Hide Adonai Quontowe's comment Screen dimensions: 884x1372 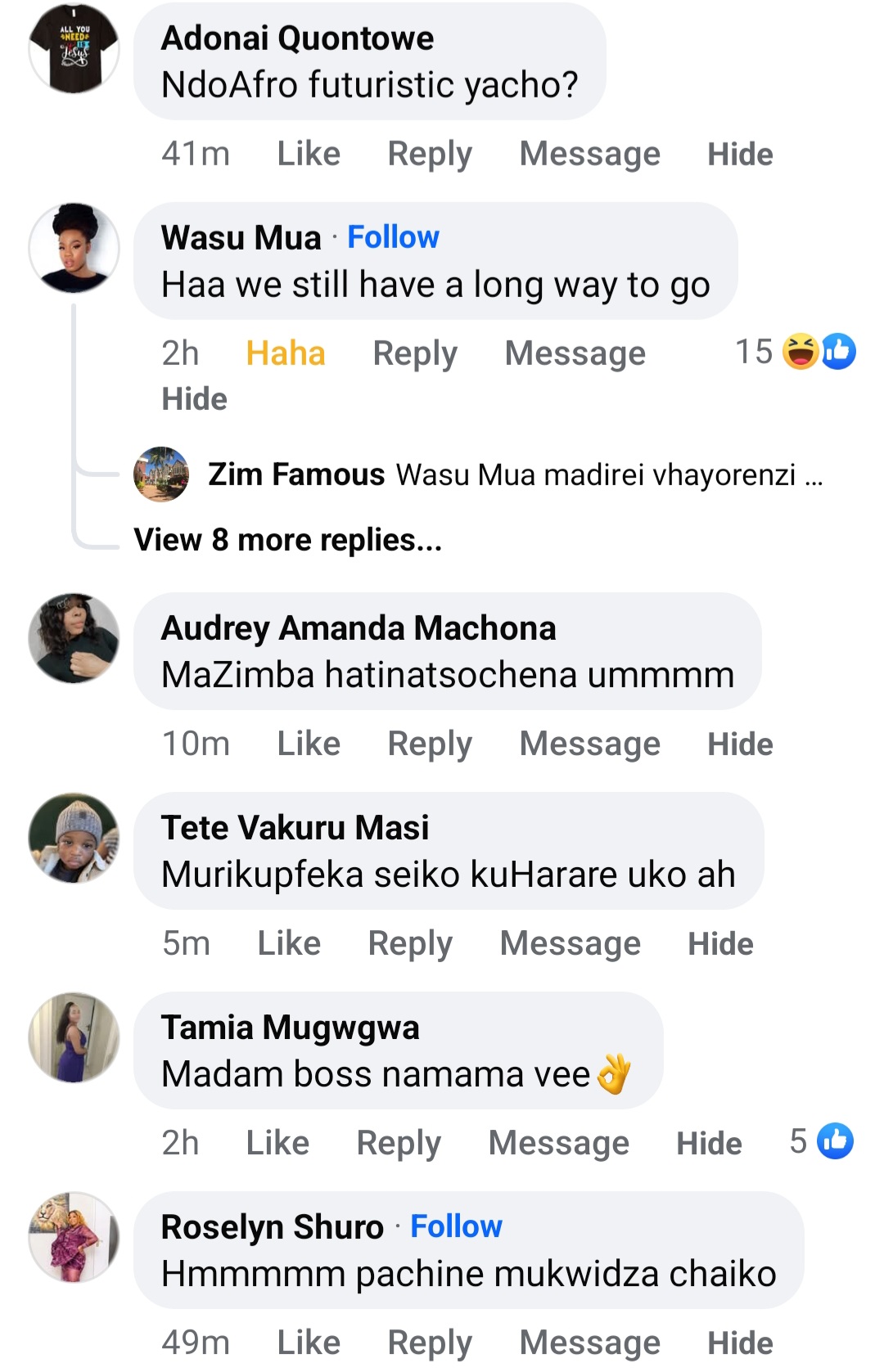(740, 154)
